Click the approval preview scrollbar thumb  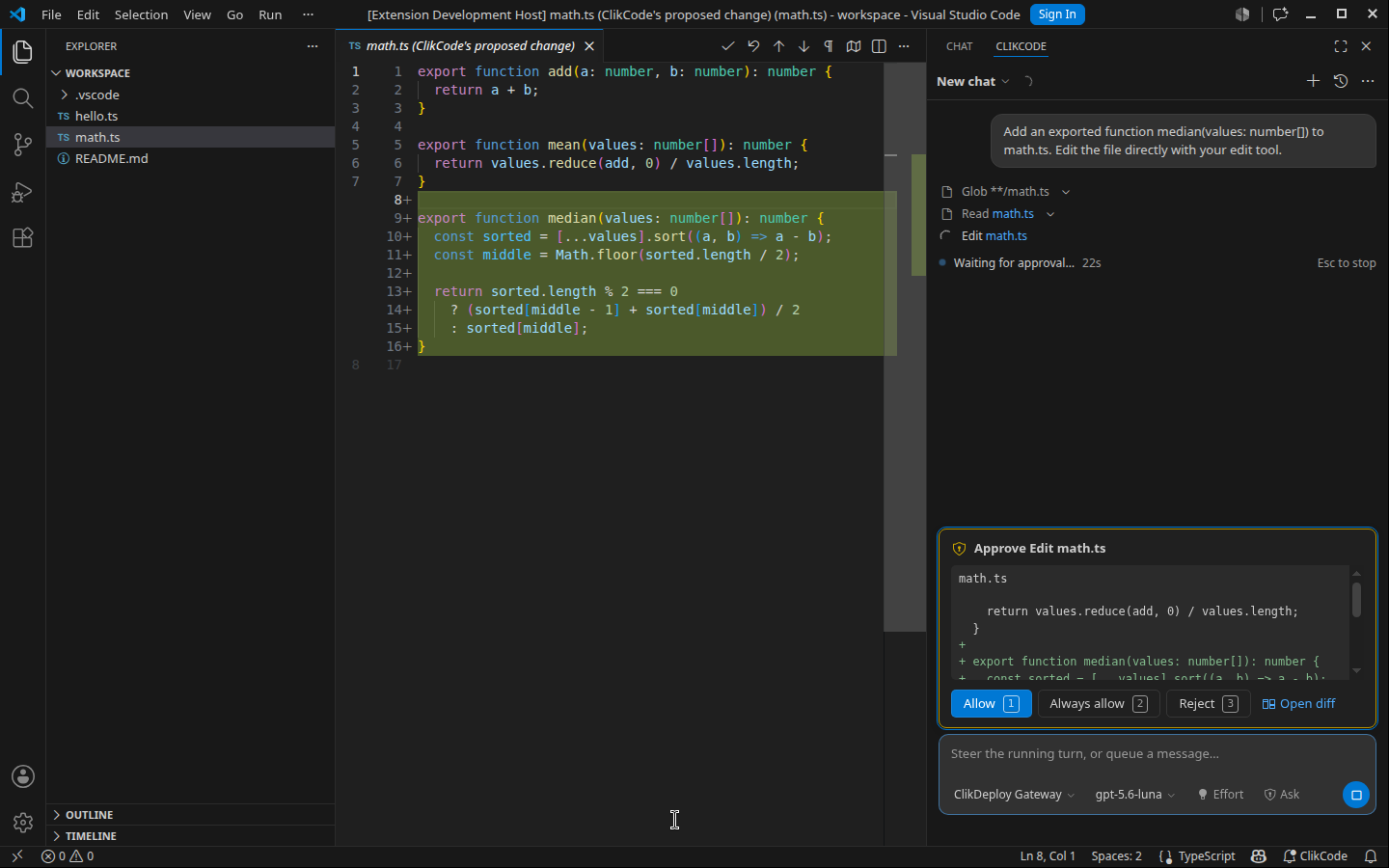[x=1356, y=599]
